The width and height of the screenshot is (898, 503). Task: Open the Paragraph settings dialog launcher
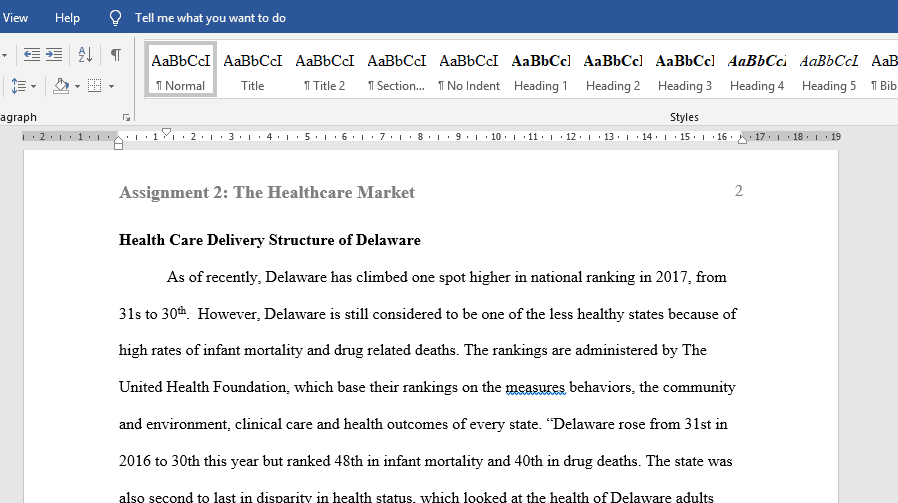126,117
